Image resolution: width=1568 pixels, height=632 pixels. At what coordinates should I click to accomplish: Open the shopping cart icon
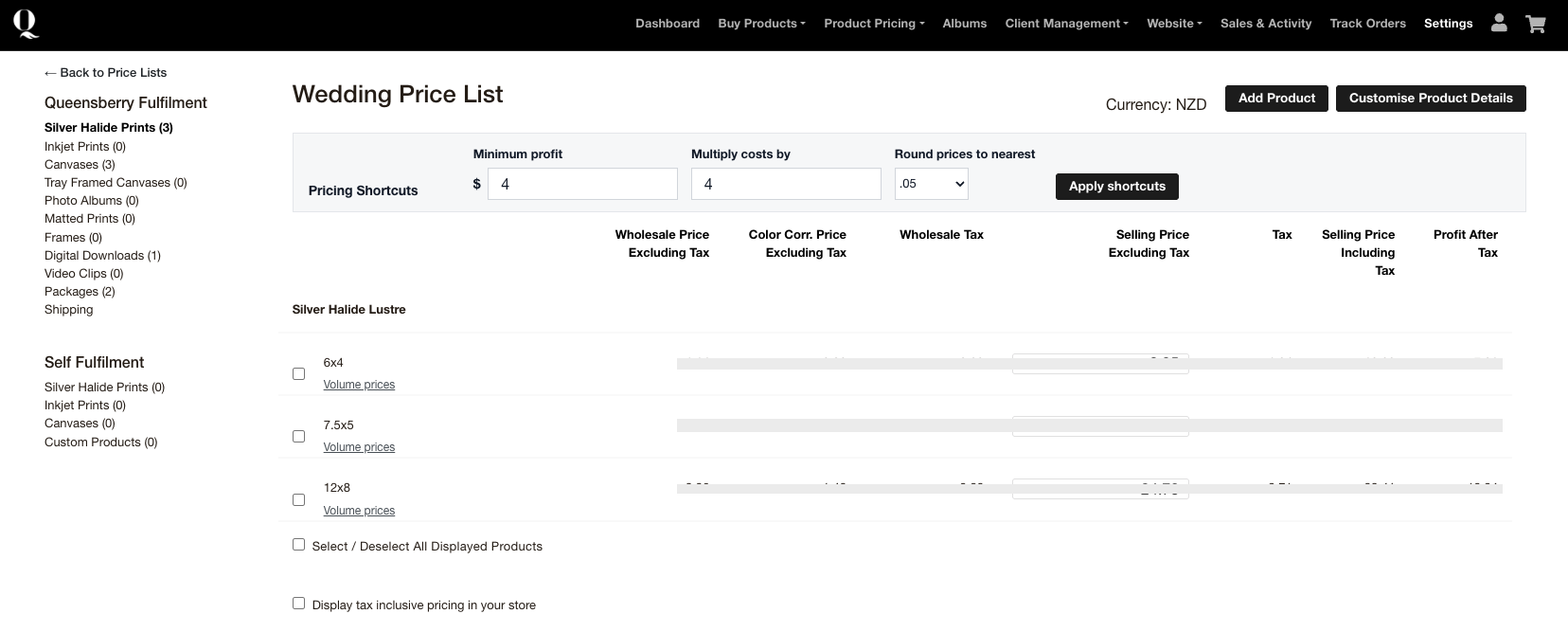point(1536,24)
